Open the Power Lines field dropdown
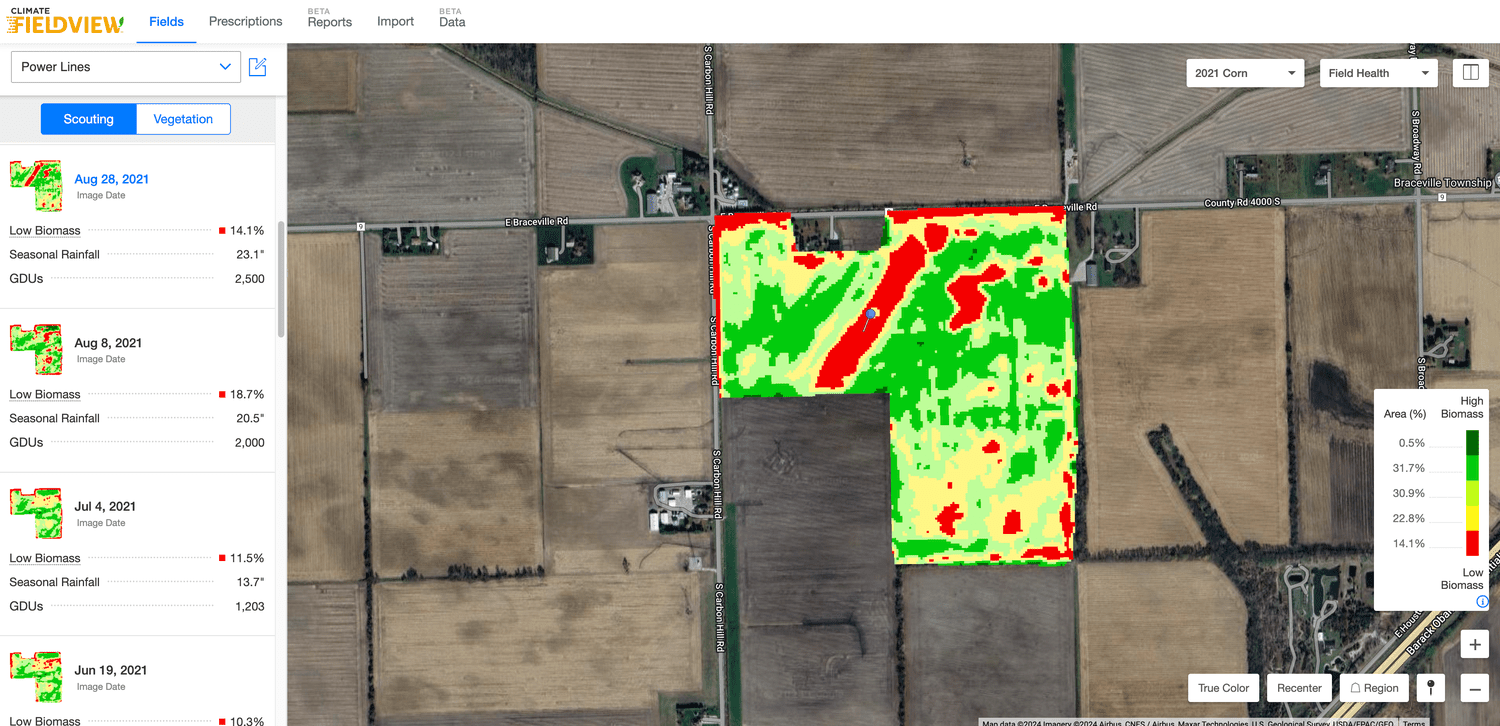This screenshot has height=726, width=1500. (x=126, y=67)
